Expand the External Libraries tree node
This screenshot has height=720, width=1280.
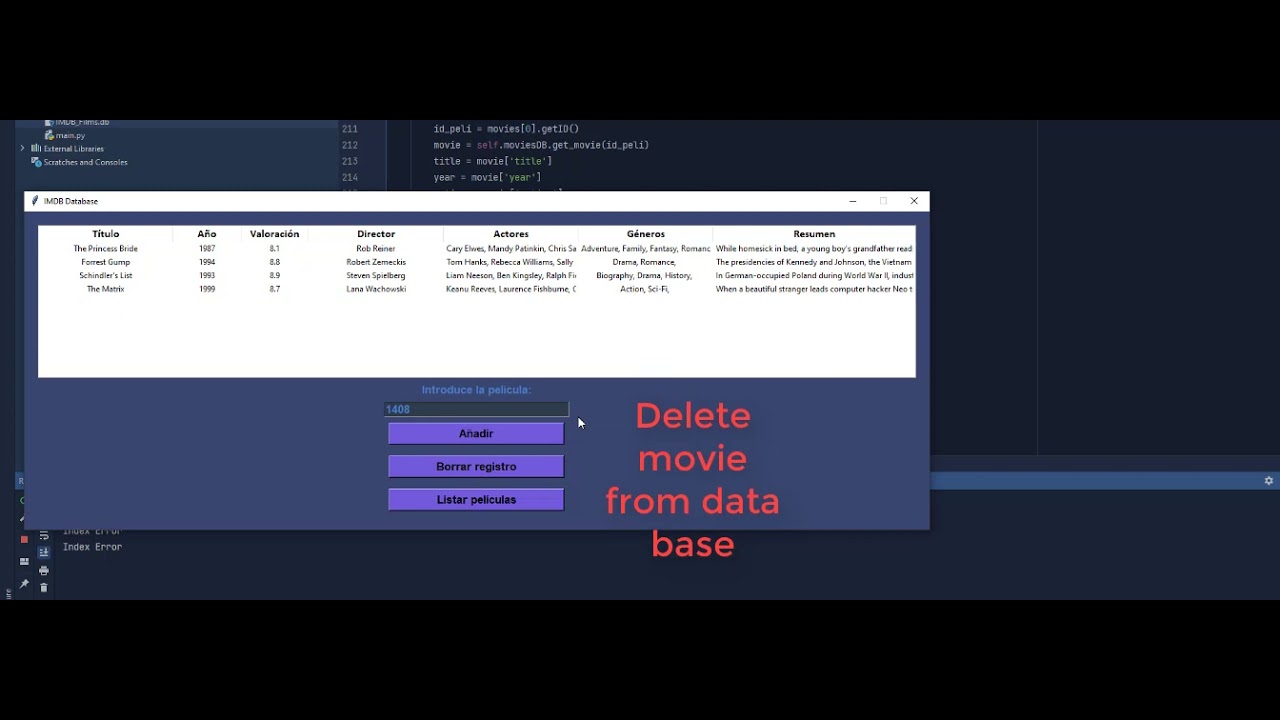[22, 148]
